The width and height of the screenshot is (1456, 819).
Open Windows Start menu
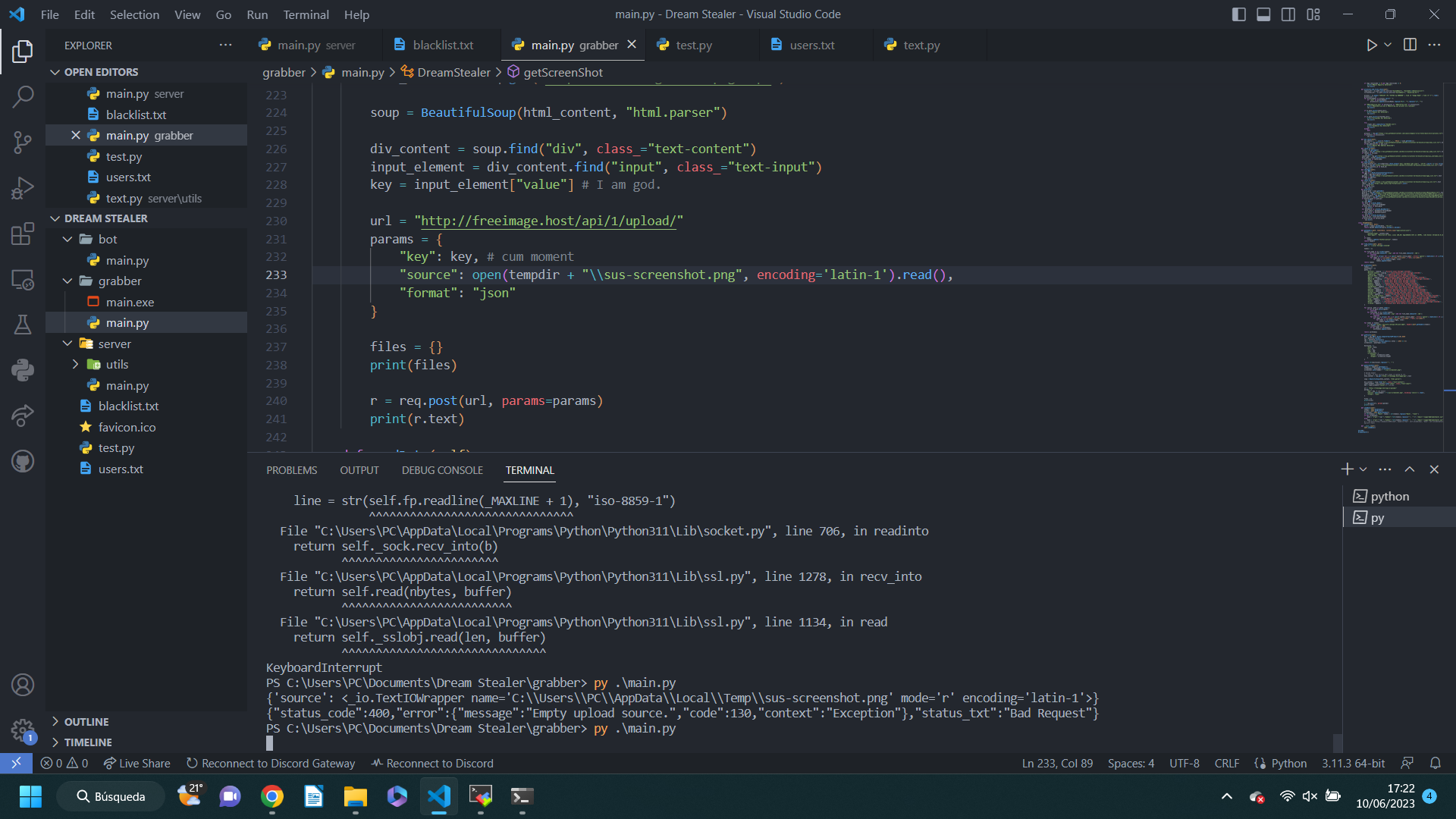[x=30, y=796]
